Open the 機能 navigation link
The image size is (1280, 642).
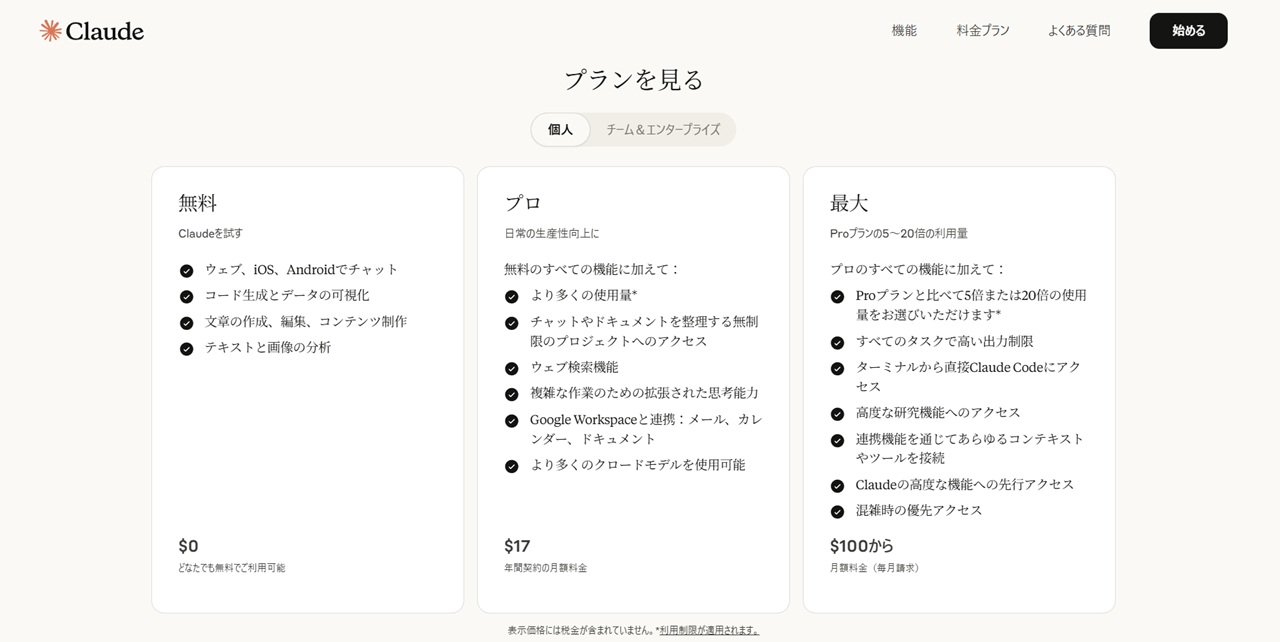click(904, 31)
